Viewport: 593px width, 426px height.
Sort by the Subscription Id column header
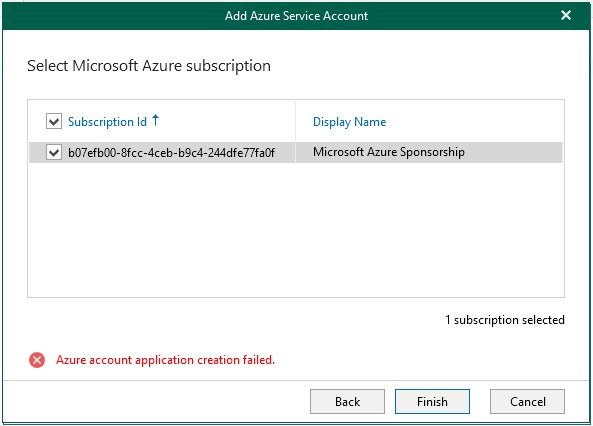pos(107,122)
